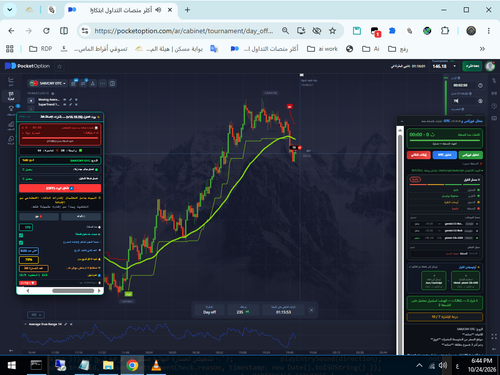Edit the Average True Range indicator pencil

pos(65,324)
